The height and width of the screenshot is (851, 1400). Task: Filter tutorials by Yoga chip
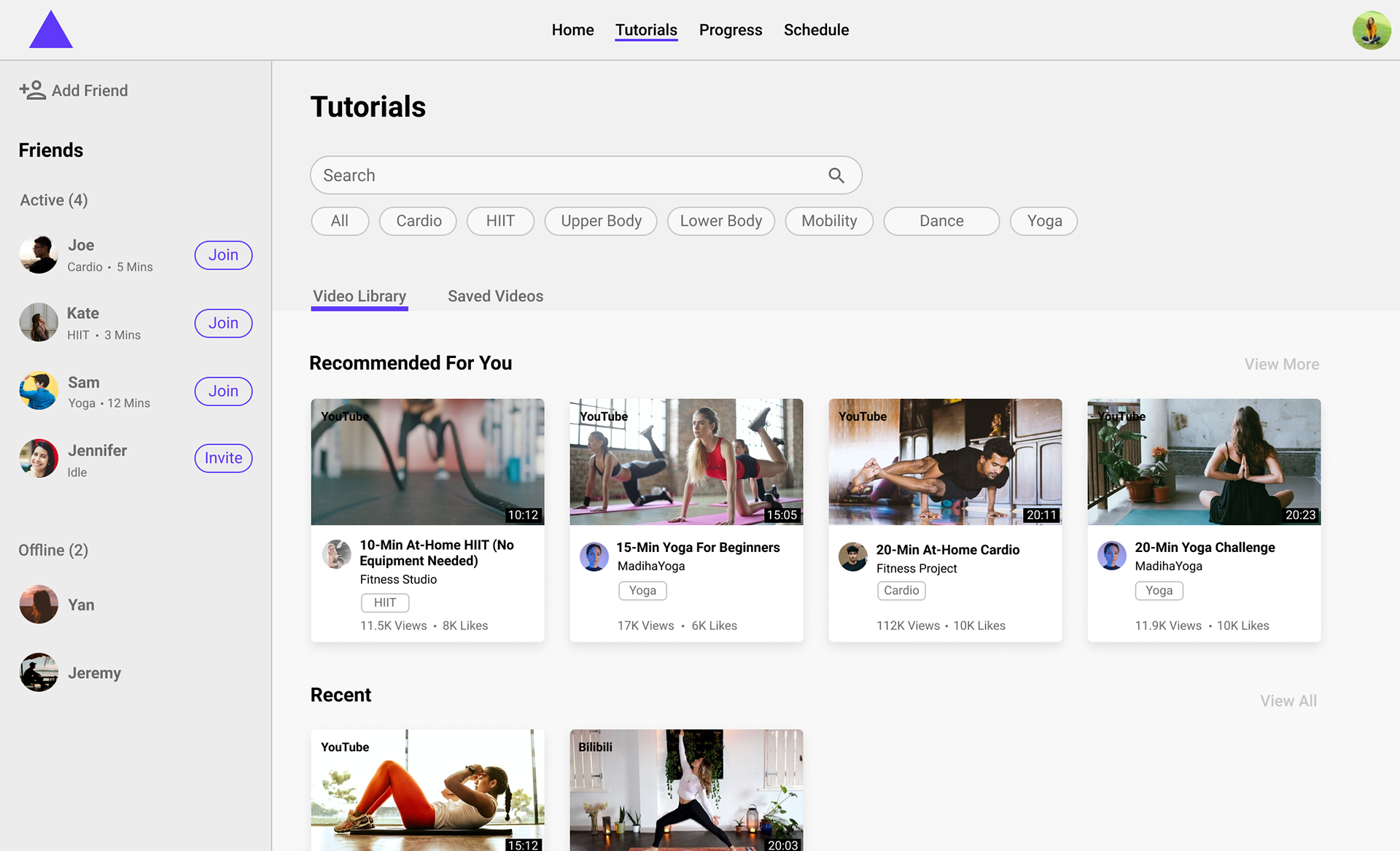click(x=1044, y=221)
